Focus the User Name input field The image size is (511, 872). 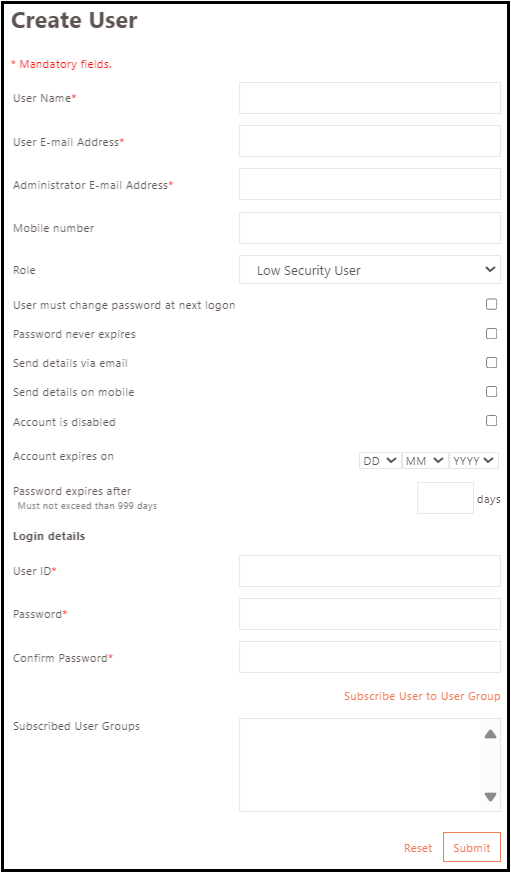point(370,98)
